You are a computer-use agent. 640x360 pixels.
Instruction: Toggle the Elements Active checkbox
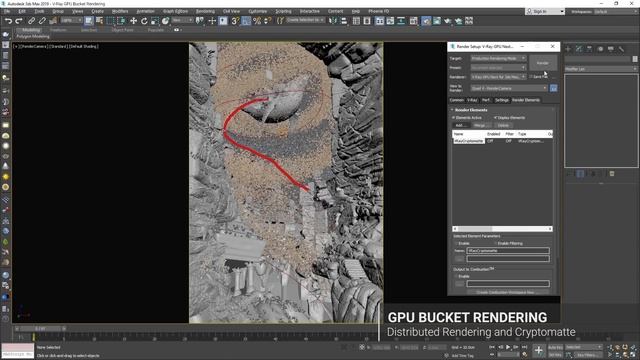tap(453, 118)
